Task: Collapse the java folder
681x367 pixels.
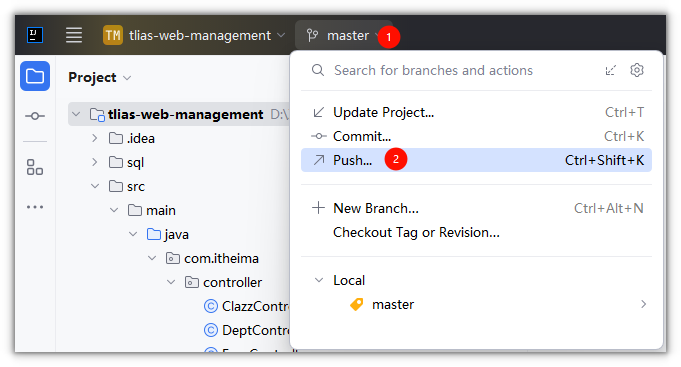Action: pyautogui.click(x=133, y=234)
